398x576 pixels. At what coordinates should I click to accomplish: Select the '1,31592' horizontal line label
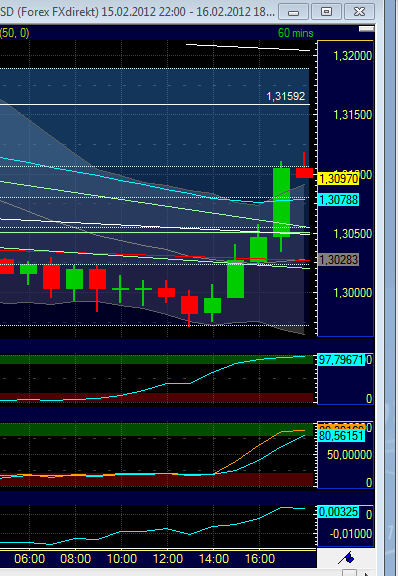pos(286,96)
